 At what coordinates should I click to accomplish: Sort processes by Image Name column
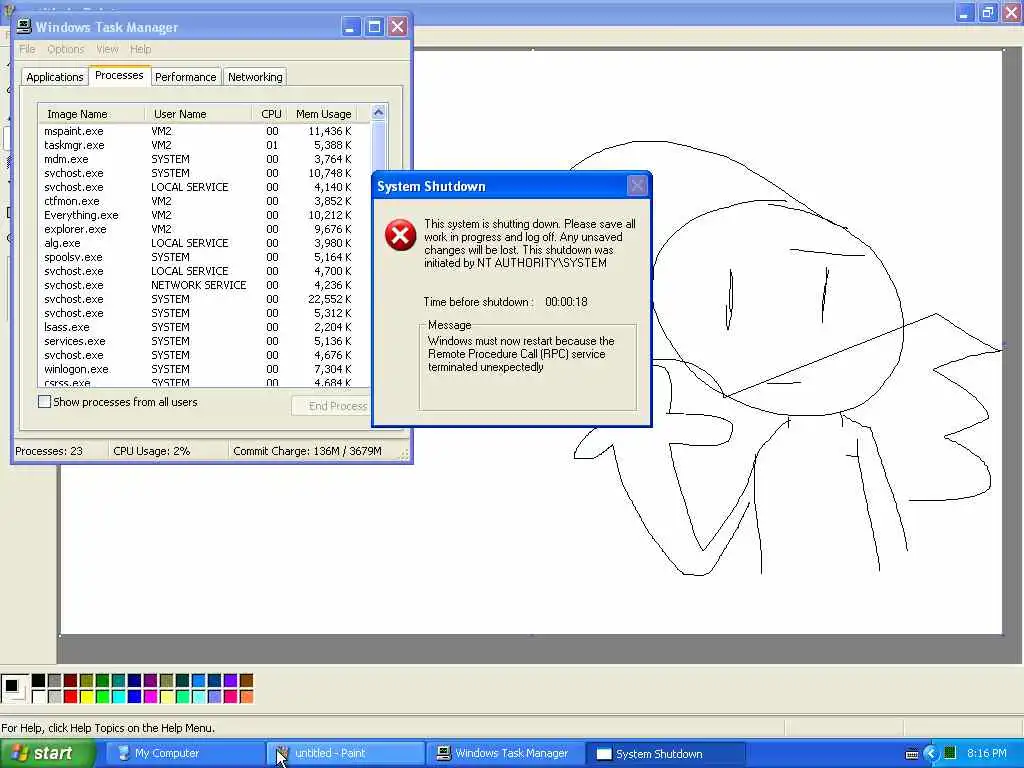pos(91,114)
